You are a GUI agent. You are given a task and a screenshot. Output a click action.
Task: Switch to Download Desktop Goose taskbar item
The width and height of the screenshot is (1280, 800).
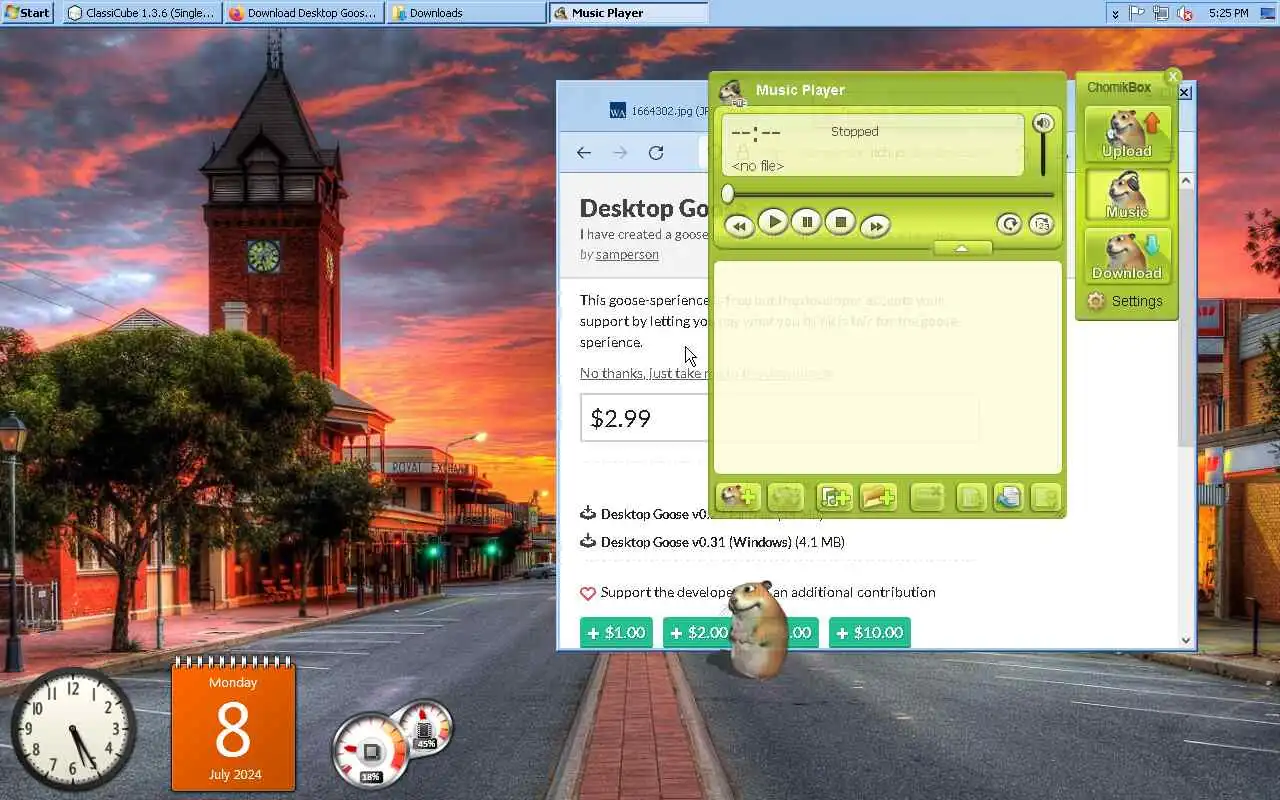click(x=304, y=13)
